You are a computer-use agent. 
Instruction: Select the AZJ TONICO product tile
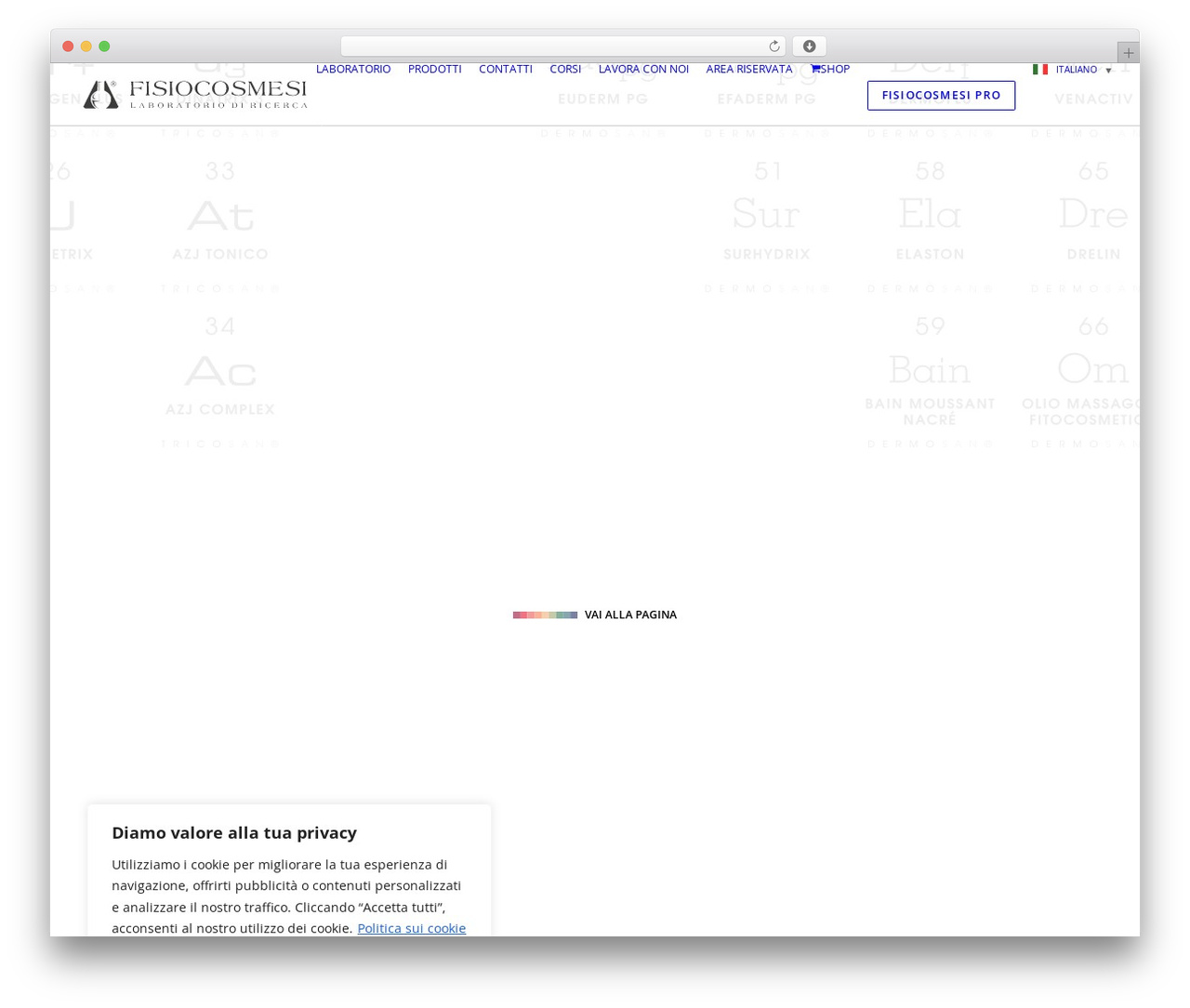[x=220, y=227]
